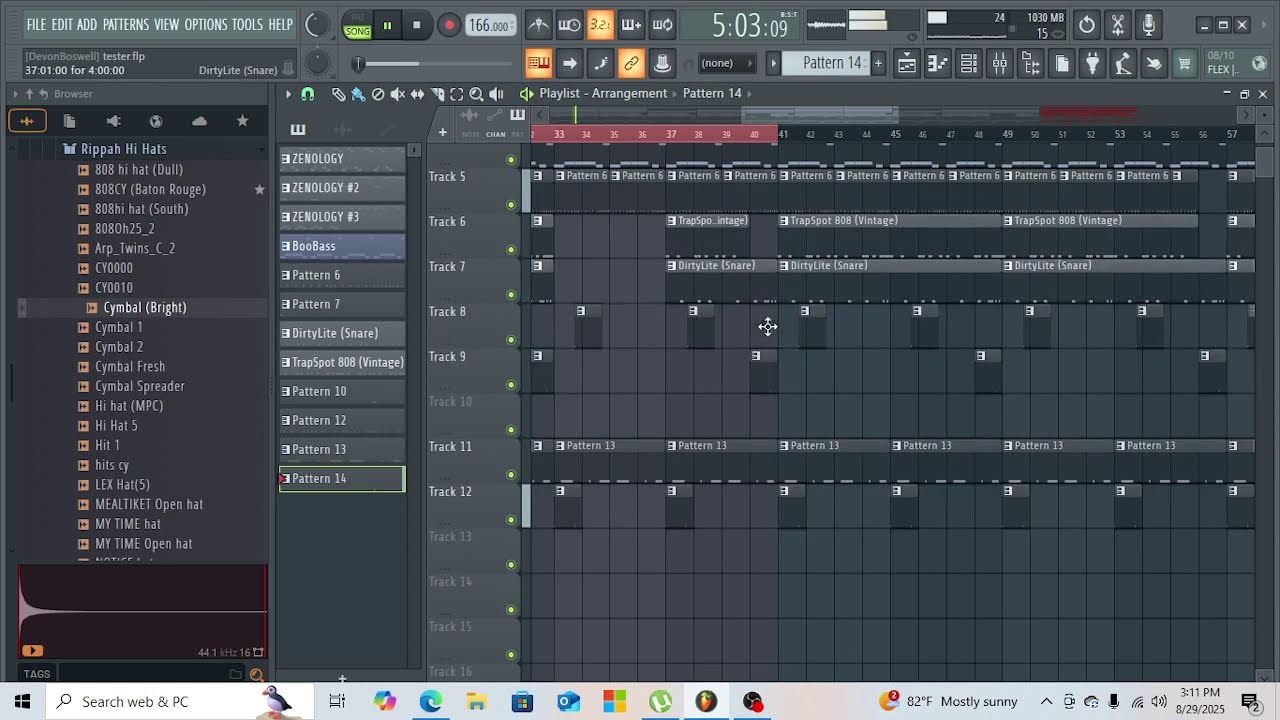Select the Draw pencil tool in Playlist
The height and width of the screenshot is (720, 1280).
pos(338,94)
